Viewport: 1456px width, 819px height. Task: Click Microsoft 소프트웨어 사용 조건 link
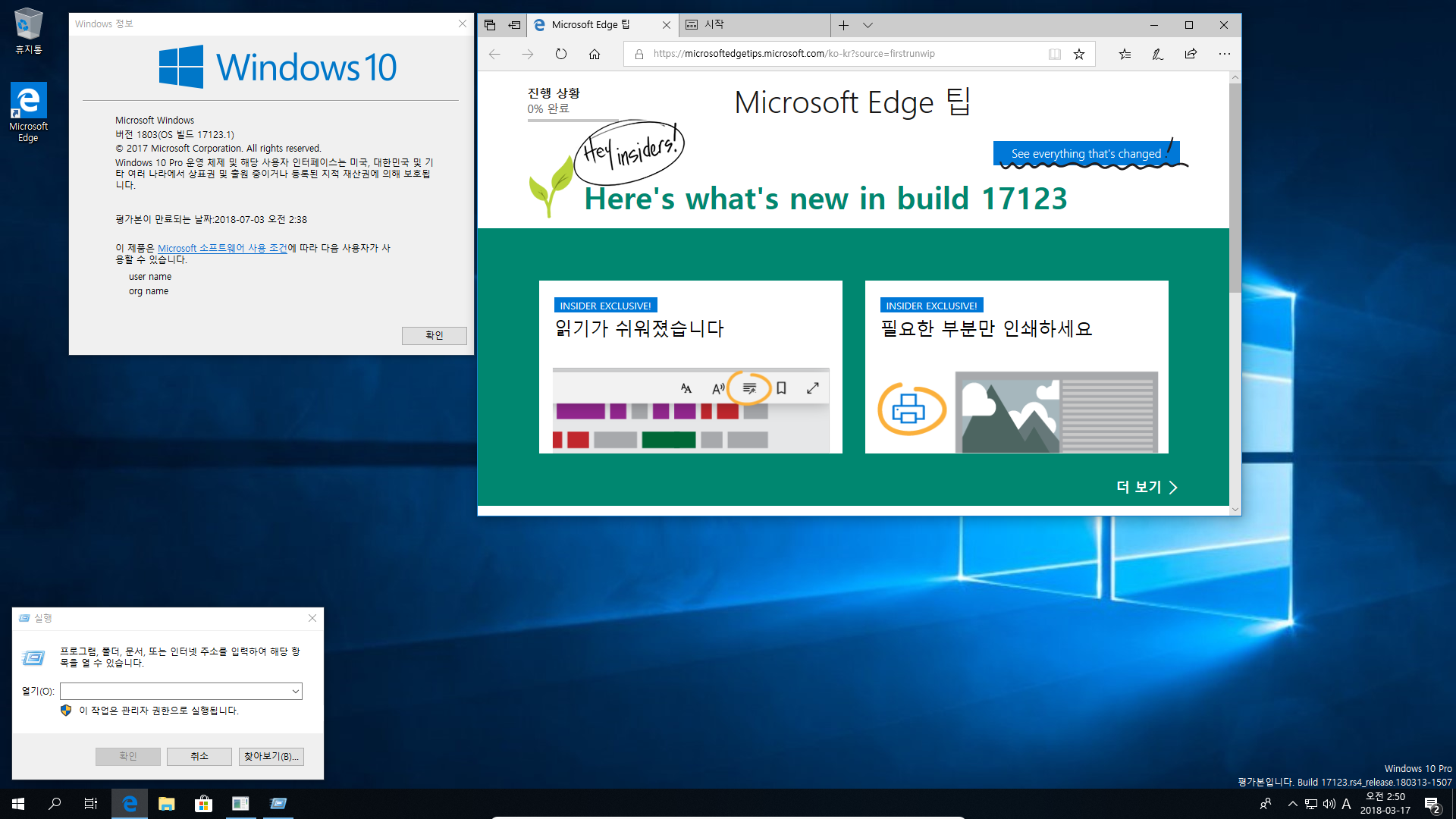point(221,247)
